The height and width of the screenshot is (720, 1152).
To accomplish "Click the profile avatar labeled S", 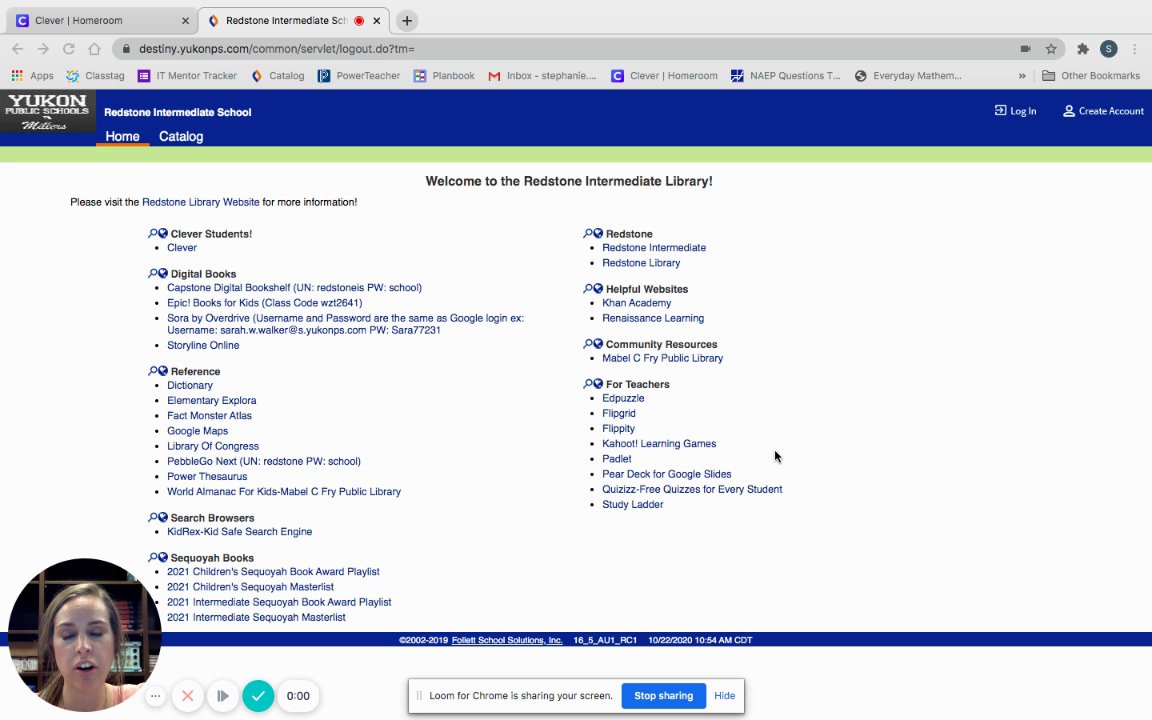I will pyautogui.click(x=1109, y=48).
